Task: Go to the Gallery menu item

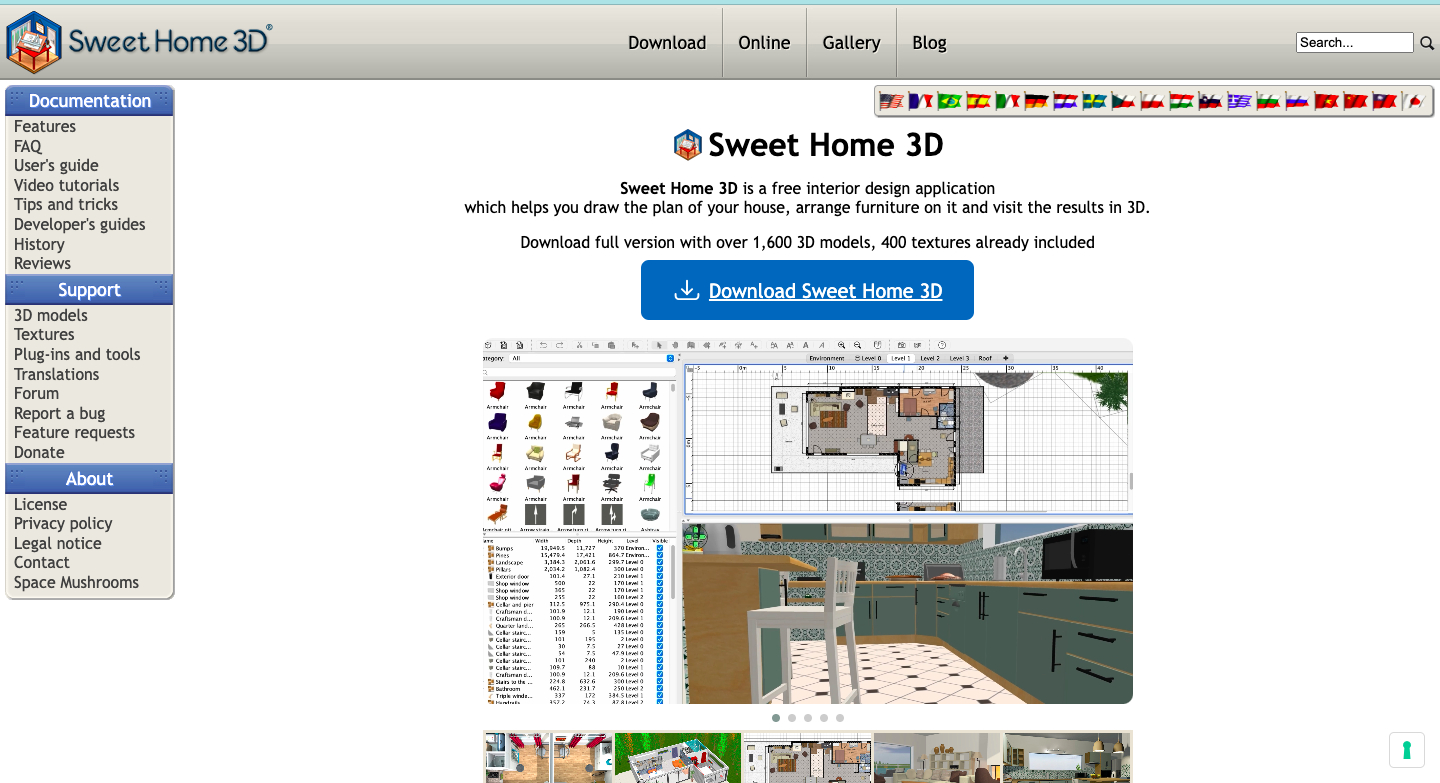Action: click(x=851, y=43)
